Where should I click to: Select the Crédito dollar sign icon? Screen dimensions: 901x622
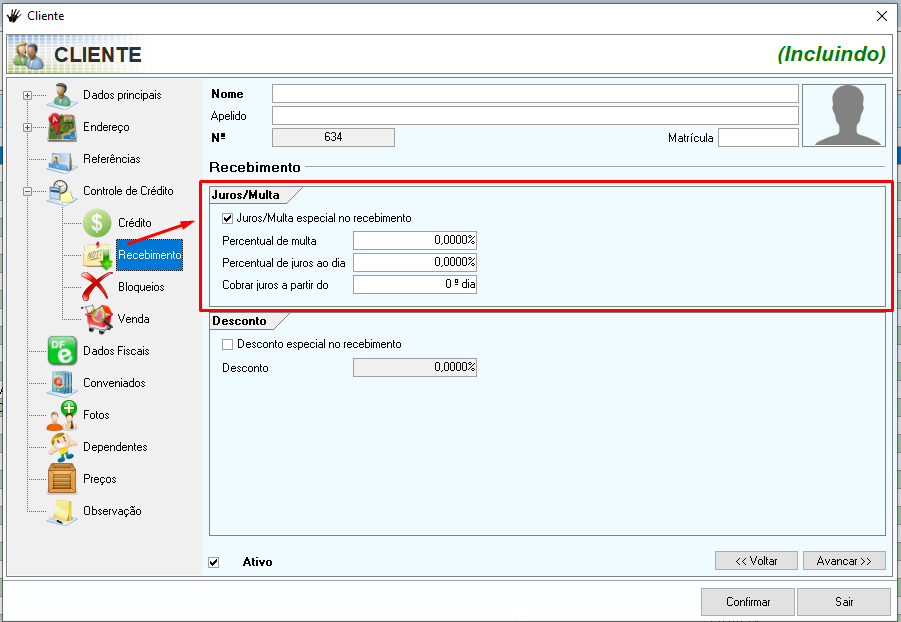[97, 223]
